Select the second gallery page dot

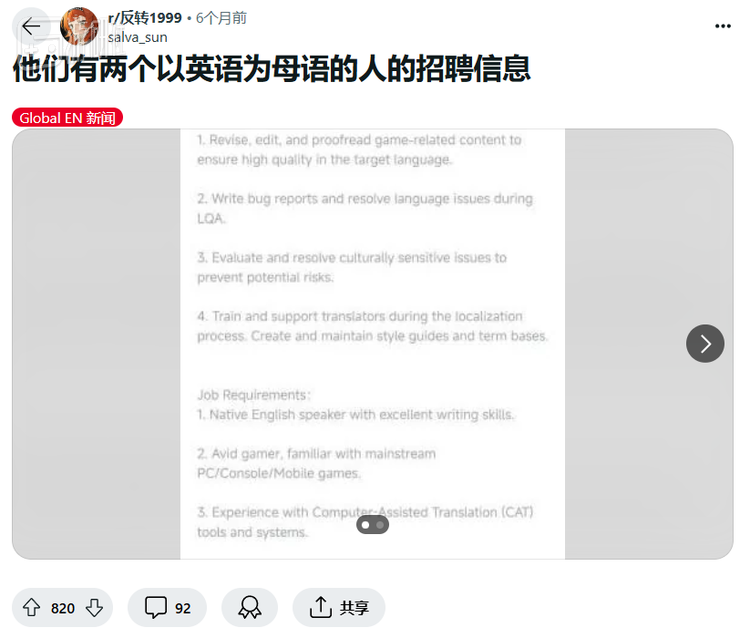click(x=380, y=525)
